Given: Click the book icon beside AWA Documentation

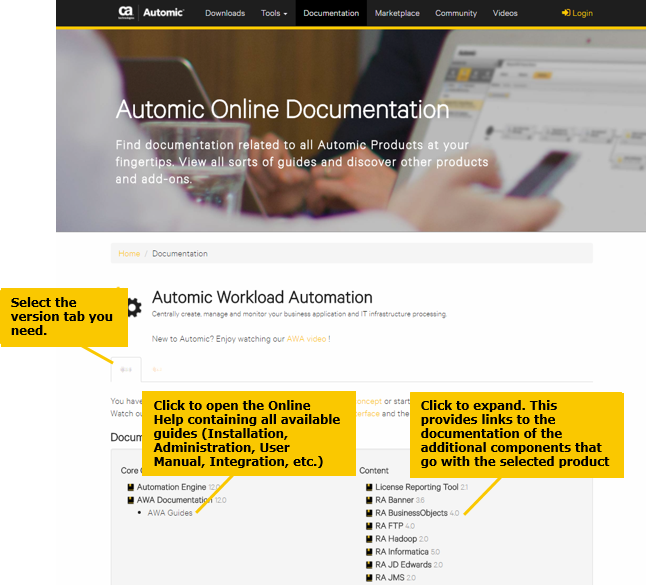Looking at the screenshot, I should 130,500.
